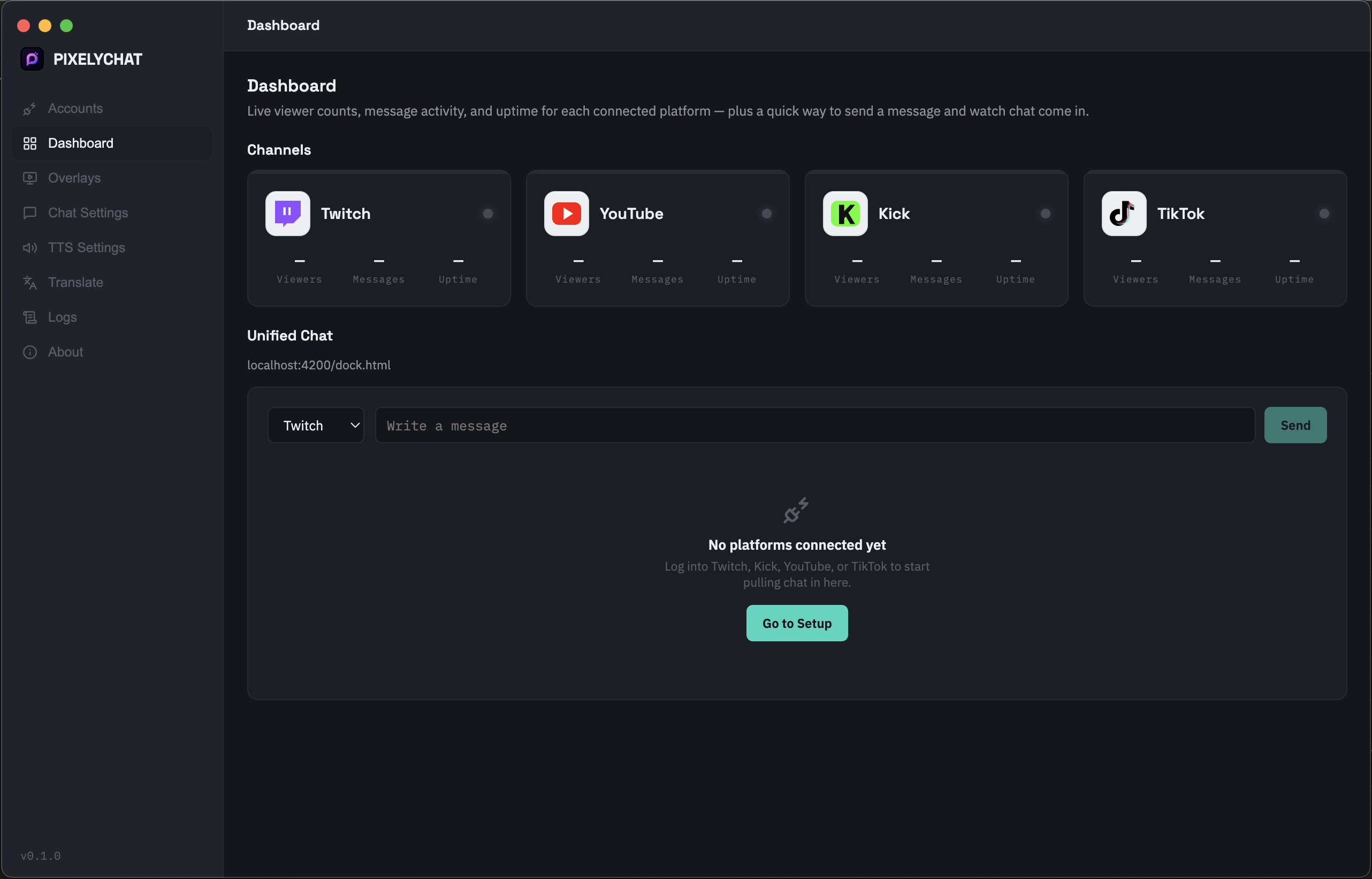Image resolution: width=1372 pixels, height=879 pixels.
Task: Click the TikTok logo icon in Channels
Action: pyautogui.click(x=1124, y=214)
